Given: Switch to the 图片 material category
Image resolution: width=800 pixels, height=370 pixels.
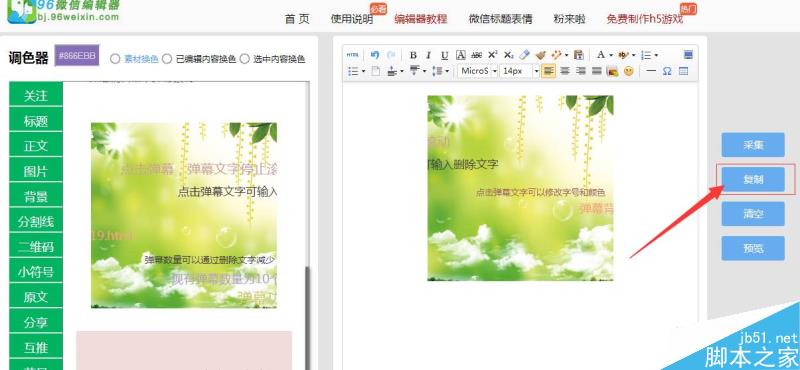Looking at the screenshot, I should click(36, 171).
